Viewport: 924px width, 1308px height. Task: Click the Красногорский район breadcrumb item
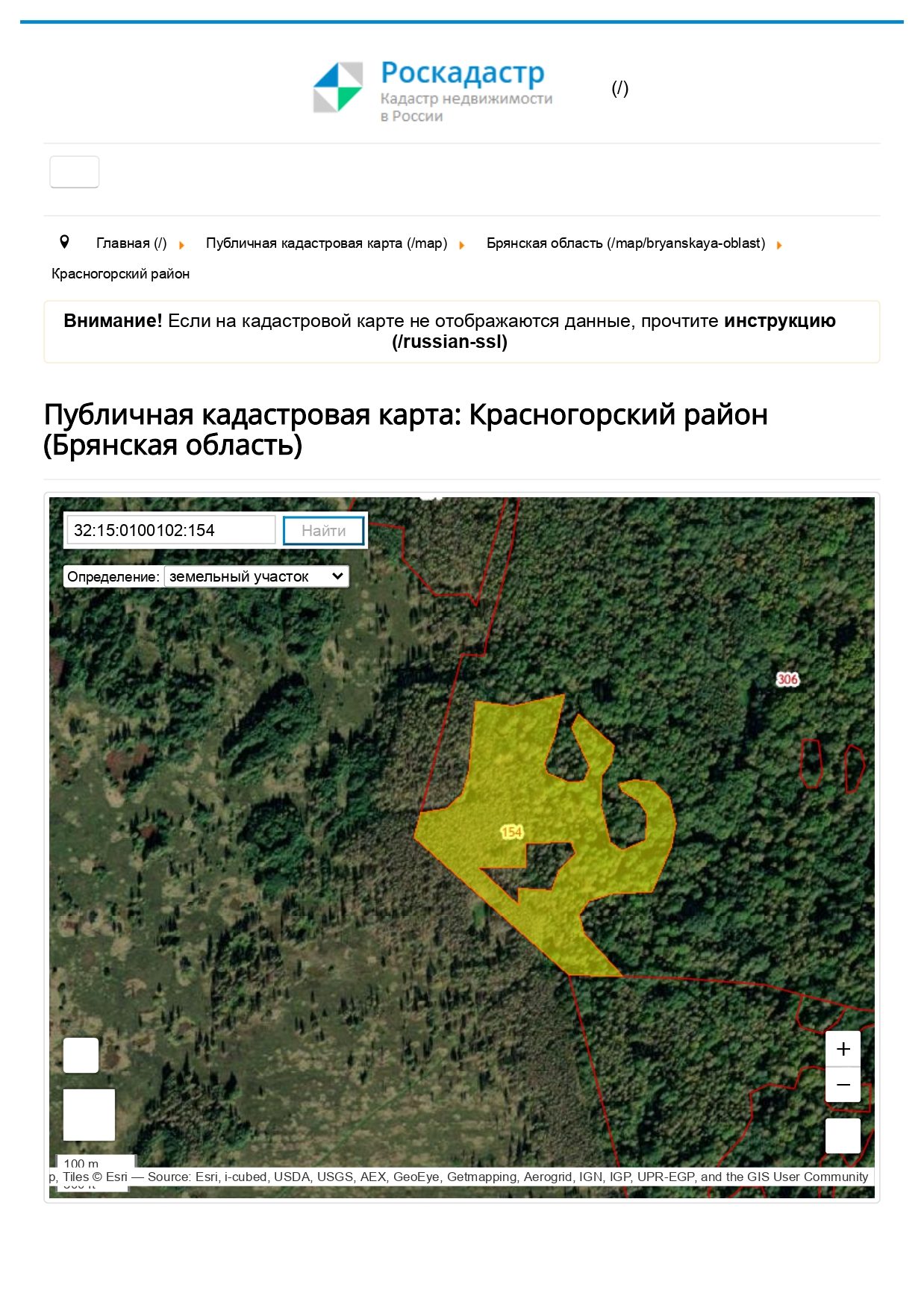tap(120, 274)
